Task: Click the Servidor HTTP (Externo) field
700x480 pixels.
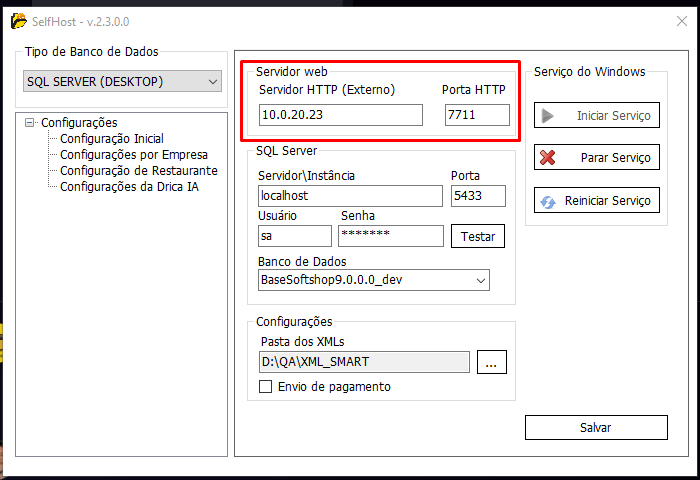Action: (340, 116)
